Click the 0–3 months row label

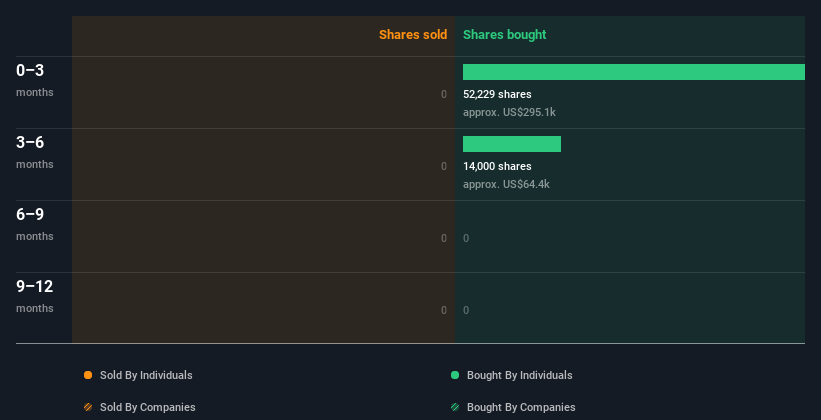click(35, 80)
